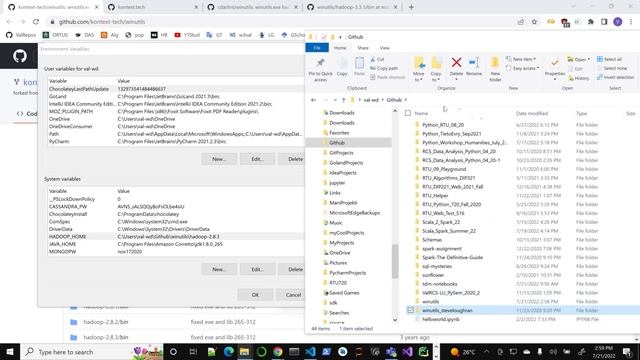
Task: Show hidden system tray icons
Action: [487, 351]
